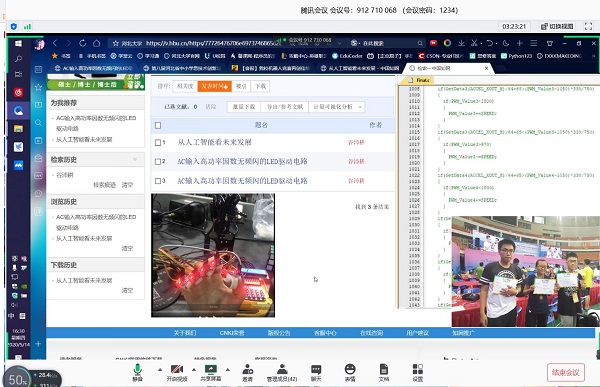Open manage members (42) panel
Screen dimensions: 600x387
pyautogui.click(x=282, y=369)
